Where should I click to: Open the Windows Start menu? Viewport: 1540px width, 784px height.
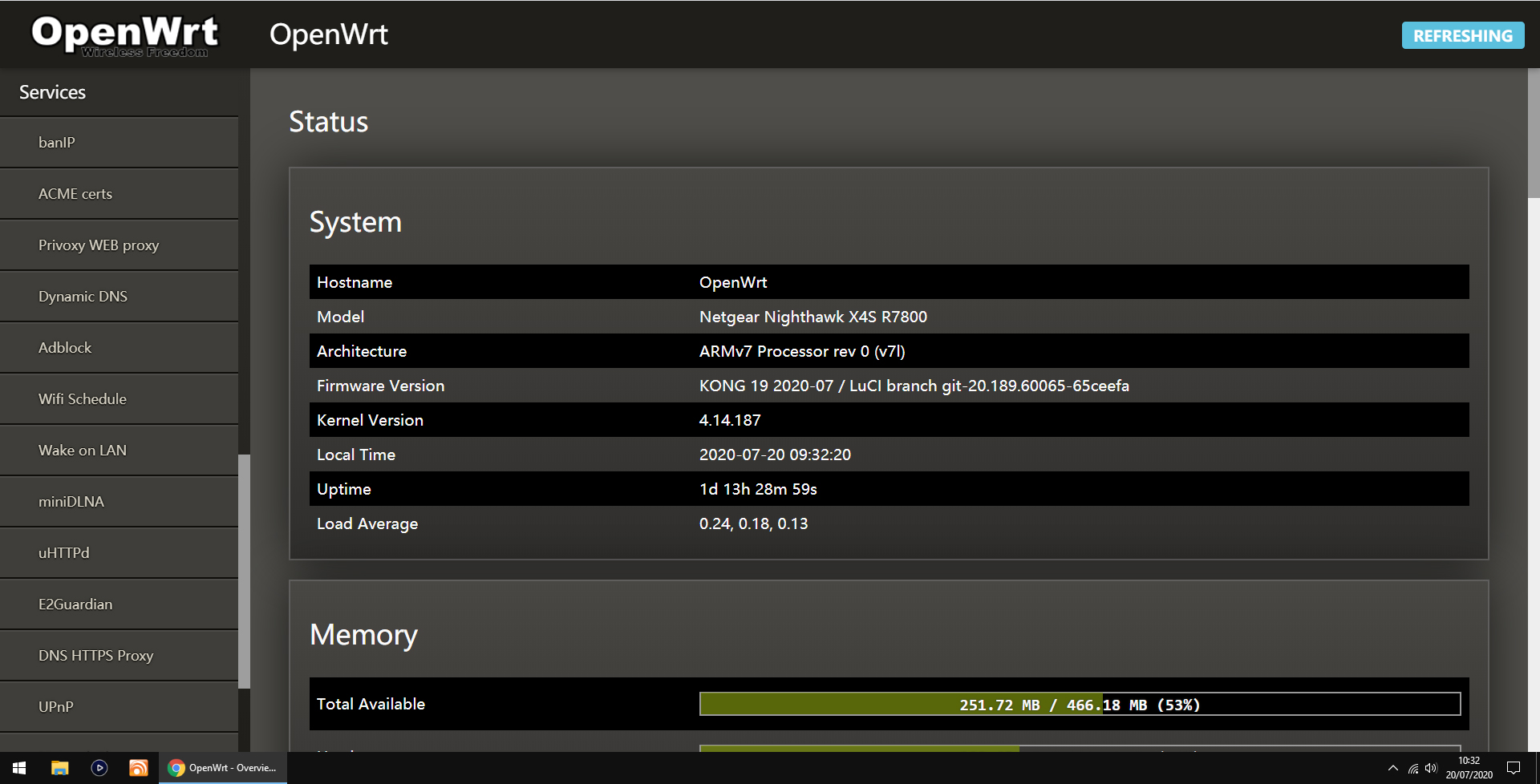pos(19,768)
